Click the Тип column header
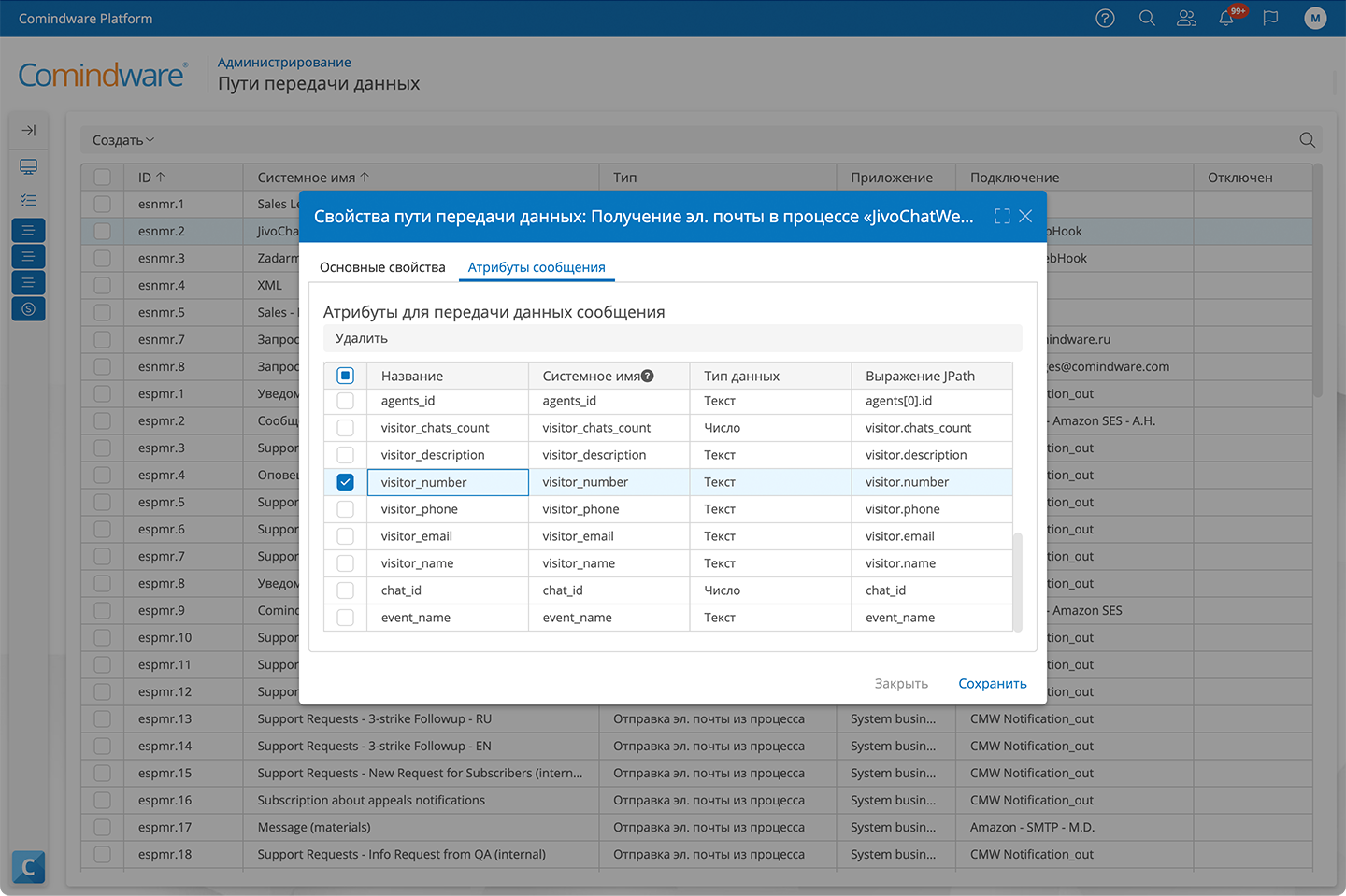Screen dimensions: 1346x896 (717, 178)
